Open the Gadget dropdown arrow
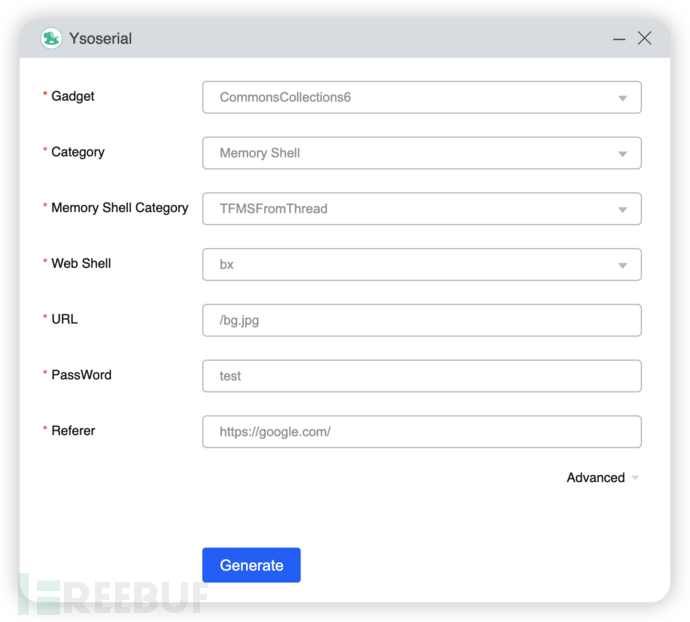The height and width of the screenshot is (622, 690). click(622, 98)
